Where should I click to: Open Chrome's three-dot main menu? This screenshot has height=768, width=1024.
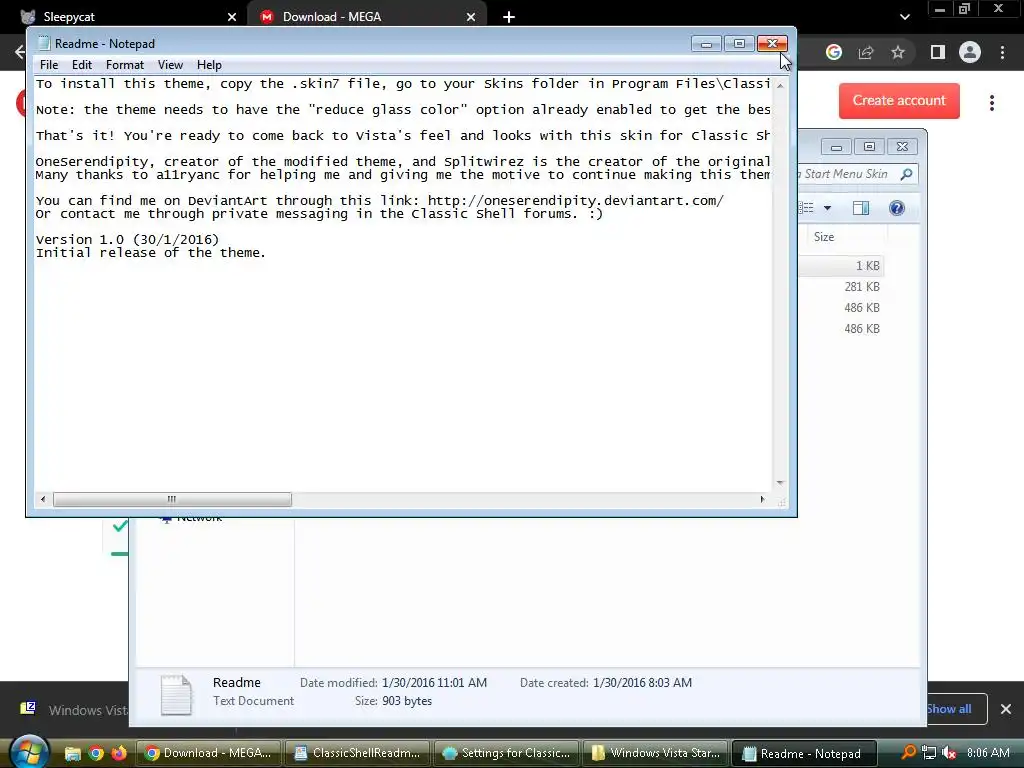(x=1002, y=52)
